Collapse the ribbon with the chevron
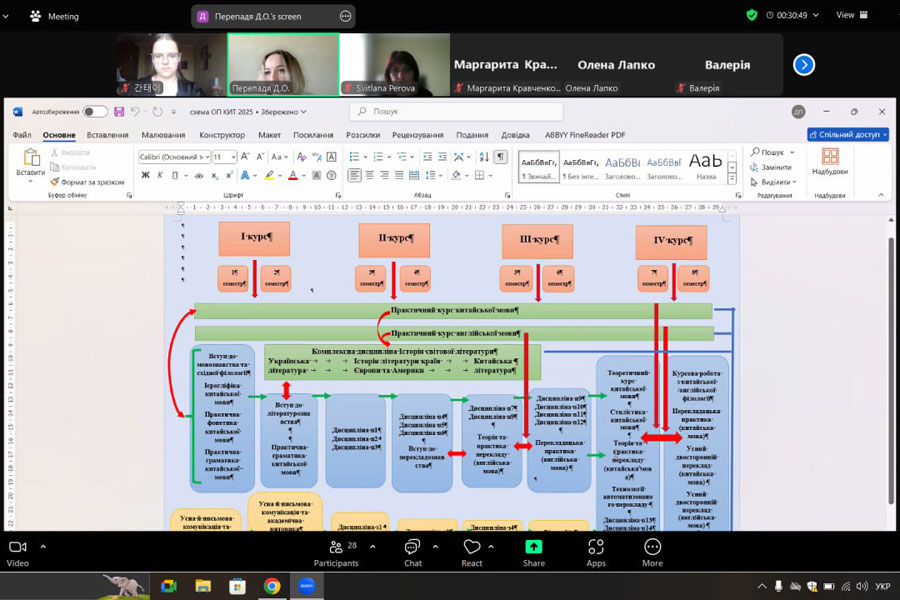 tap(880, 195)
